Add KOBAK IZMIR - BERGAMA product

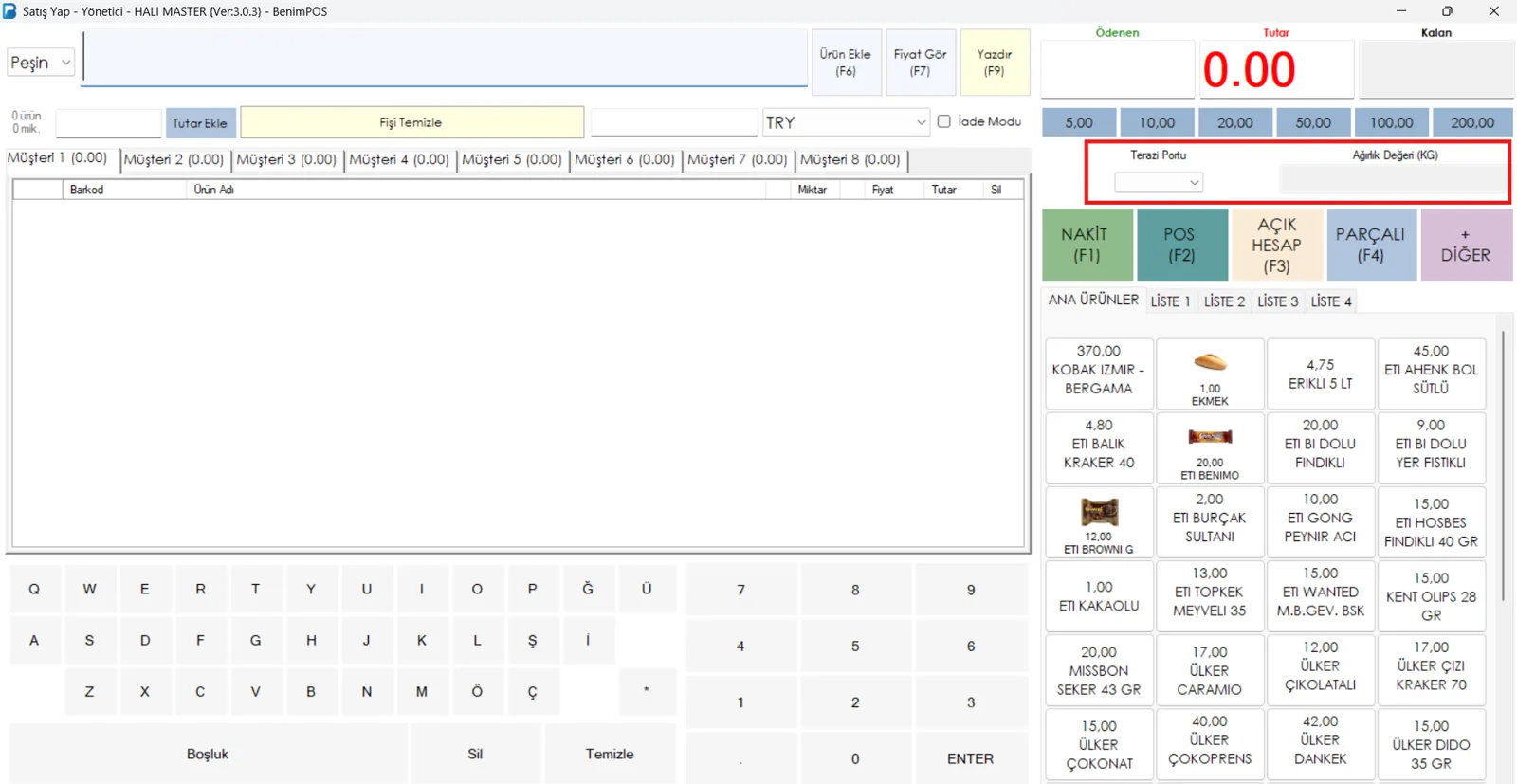coord(1099,374)
